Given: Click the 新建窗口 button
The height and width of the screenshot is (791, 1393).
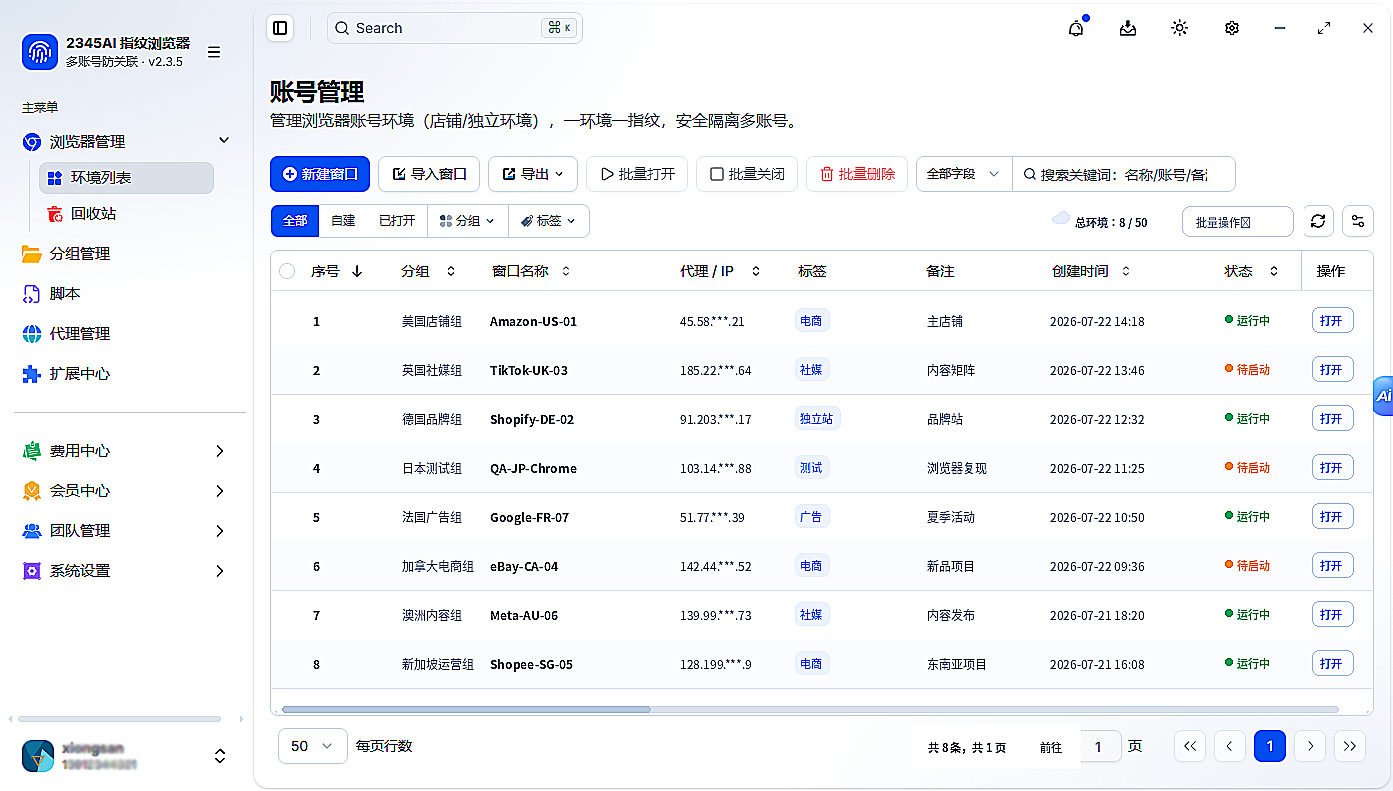Looking at the screenshot, I should [x=320, y=174].
